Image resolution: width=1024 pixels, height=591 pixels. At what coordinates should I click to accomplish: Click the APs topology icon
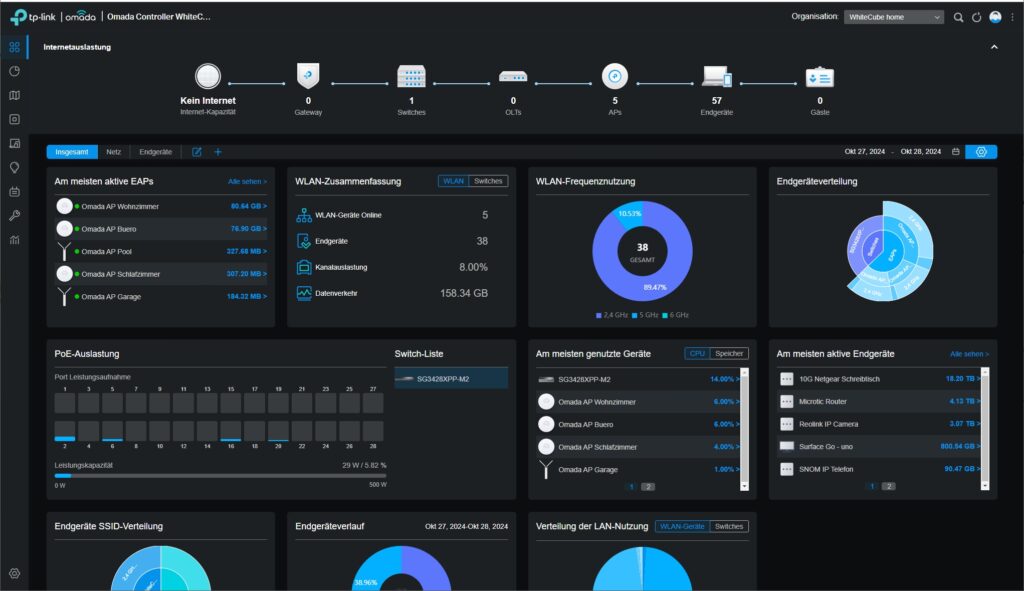pyautogui.click(x=615, y=76)
